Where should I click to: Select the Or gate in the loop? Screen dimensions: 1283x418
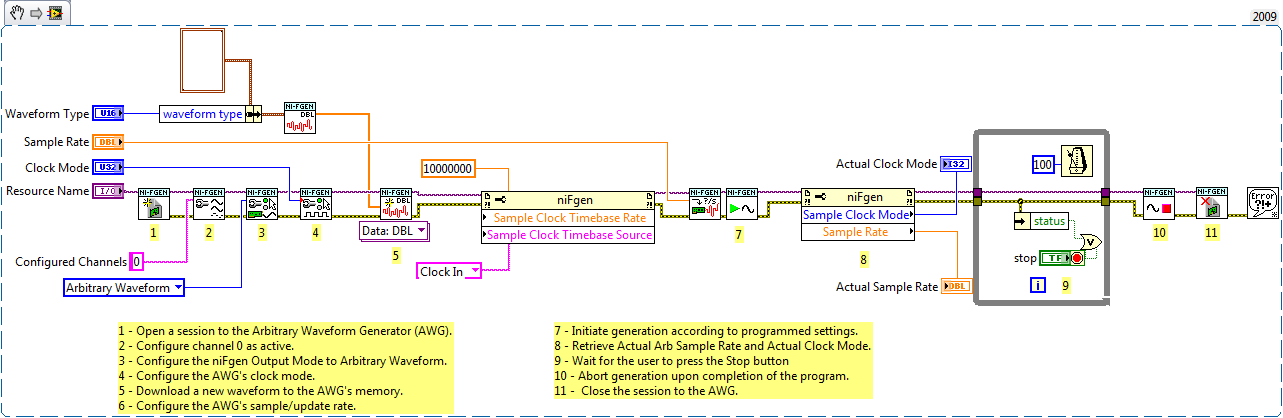(1089, 241)
